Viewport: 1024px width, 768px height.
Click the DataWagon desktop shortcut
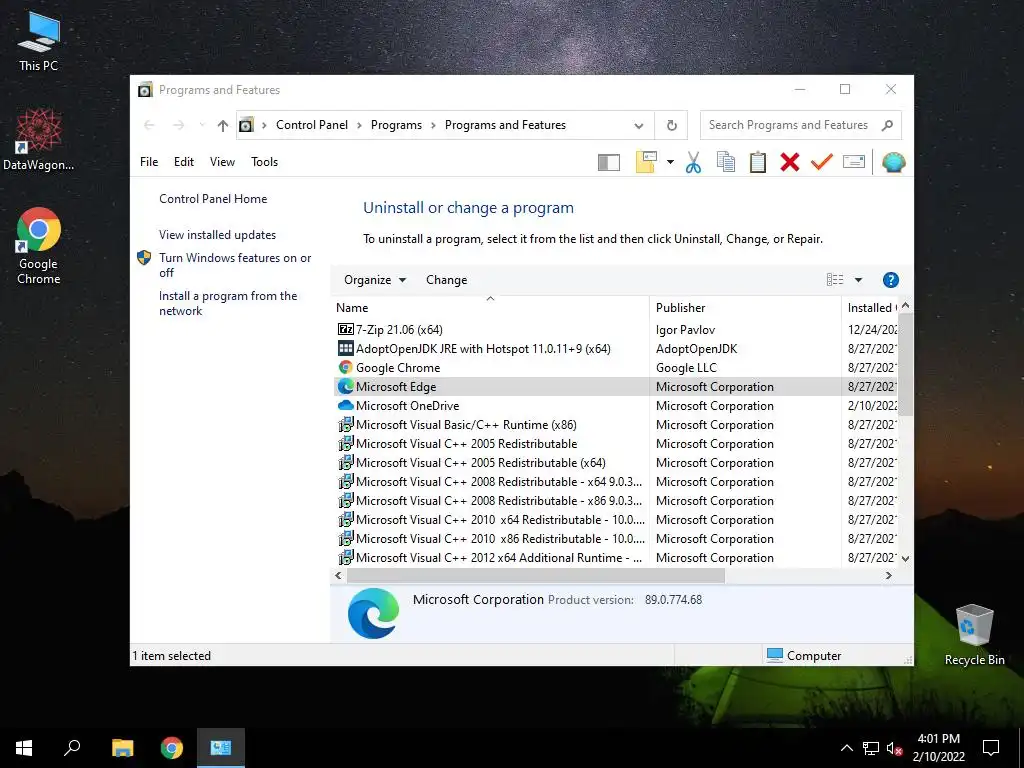(38, 140)
